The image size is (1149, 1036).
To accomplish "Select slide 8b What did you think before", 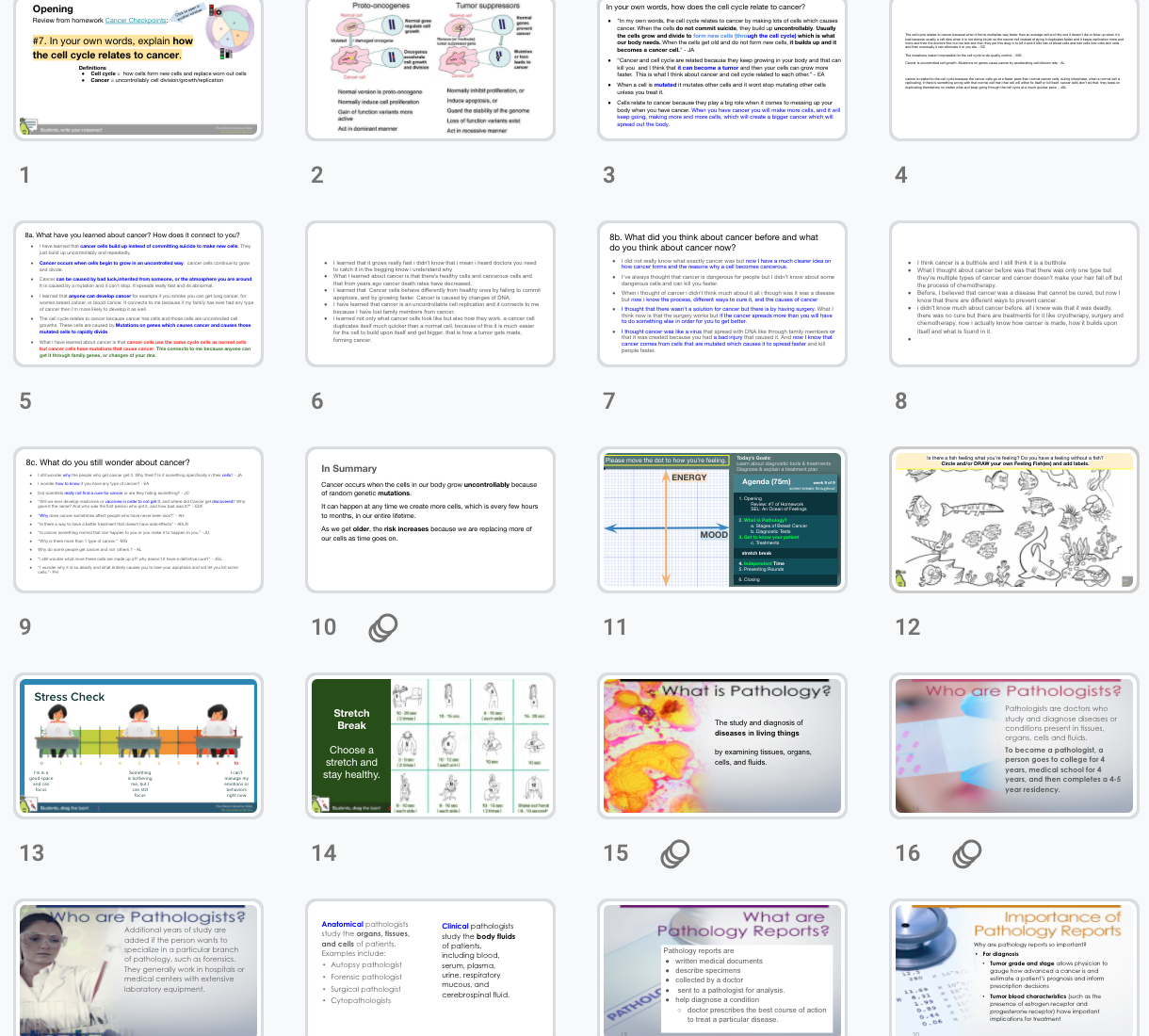I will click(x=722, y=294).
